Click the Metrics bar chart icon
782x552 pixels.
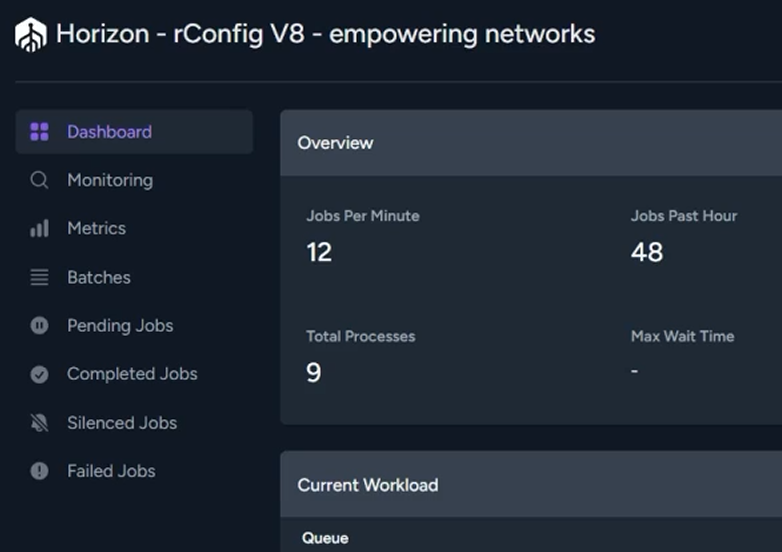pos(39,228)
